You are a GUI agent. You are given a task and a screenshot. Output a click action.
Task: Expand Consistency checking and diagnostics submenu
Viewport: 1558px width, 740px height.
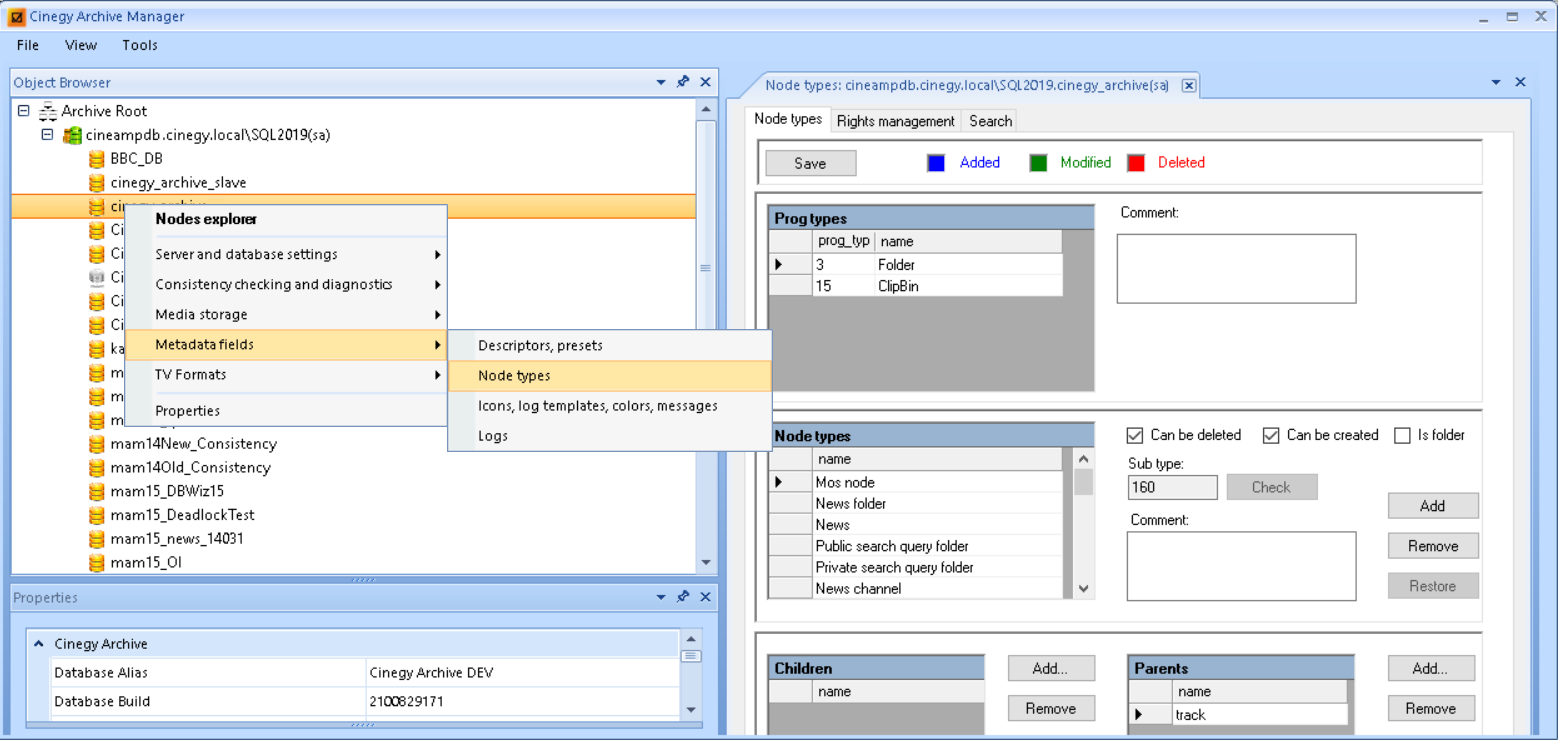point(285,284)
